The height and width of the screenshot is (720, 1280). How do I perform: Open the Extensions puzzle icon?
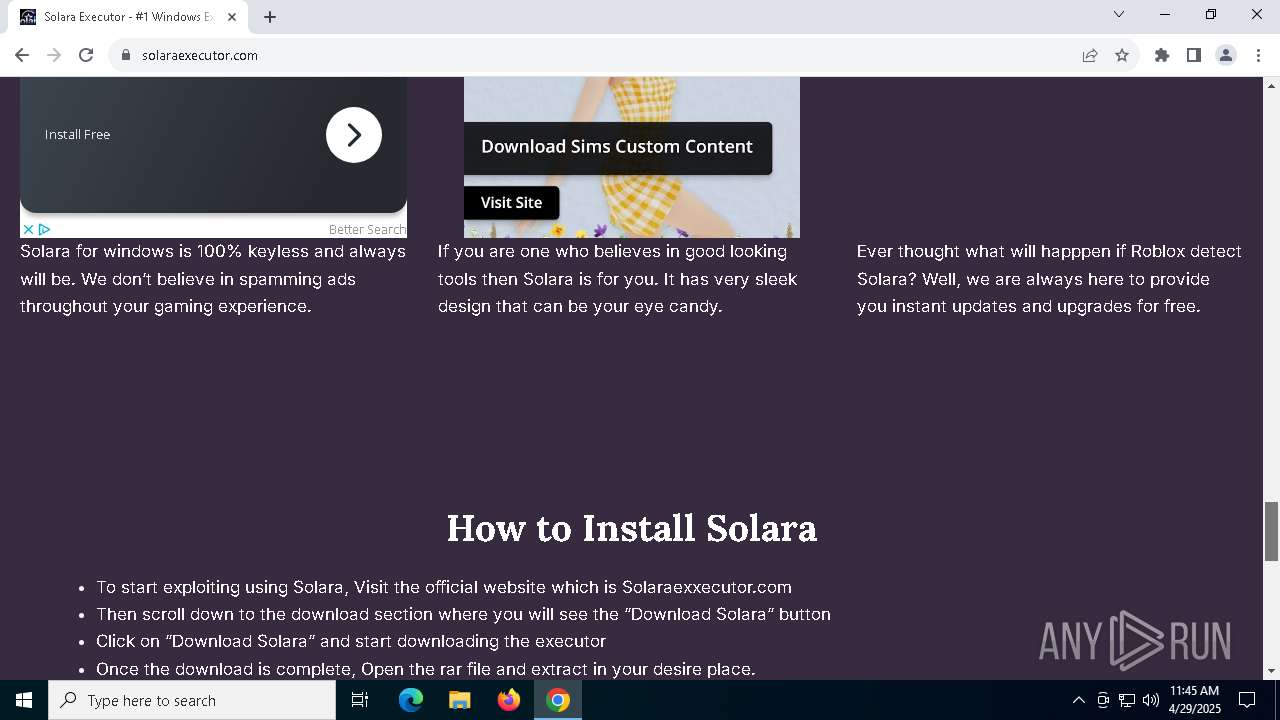point(1162,55)
